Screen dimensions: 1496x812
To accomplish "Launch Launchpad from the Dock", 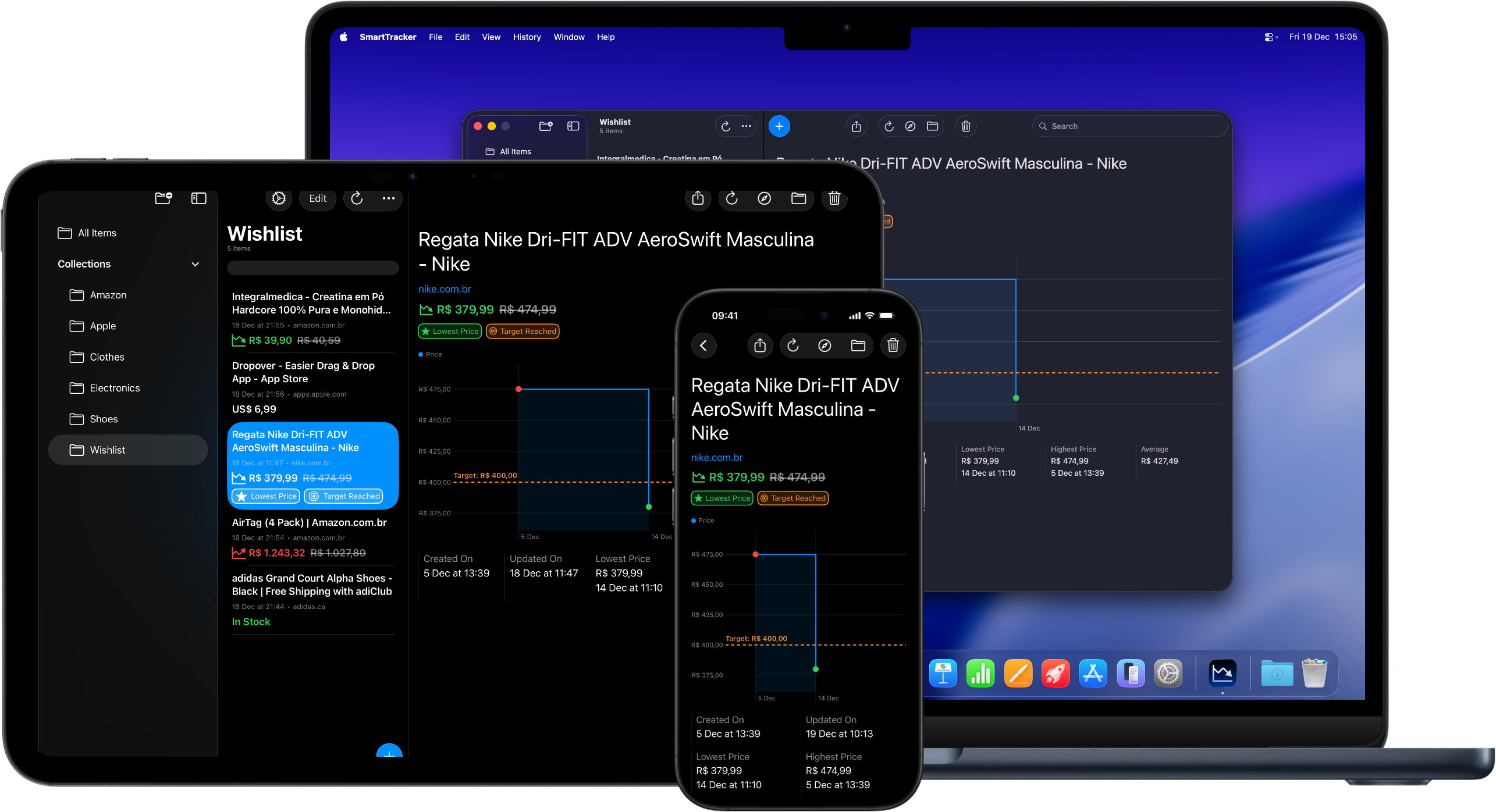I will (x=1056, y=673).
